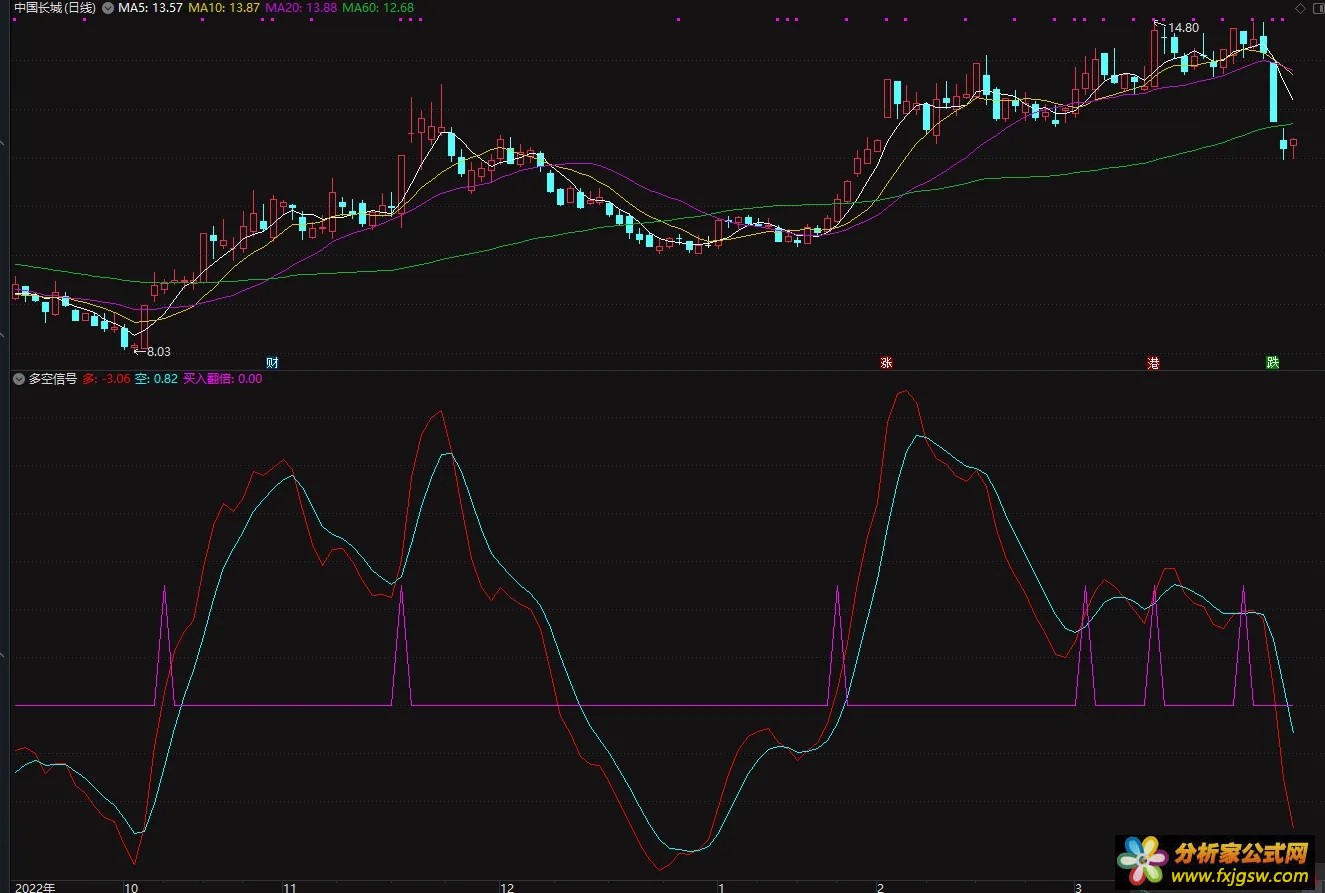
Task: Select the MA20: 13.88 moving average label
Action: [301, 7]
